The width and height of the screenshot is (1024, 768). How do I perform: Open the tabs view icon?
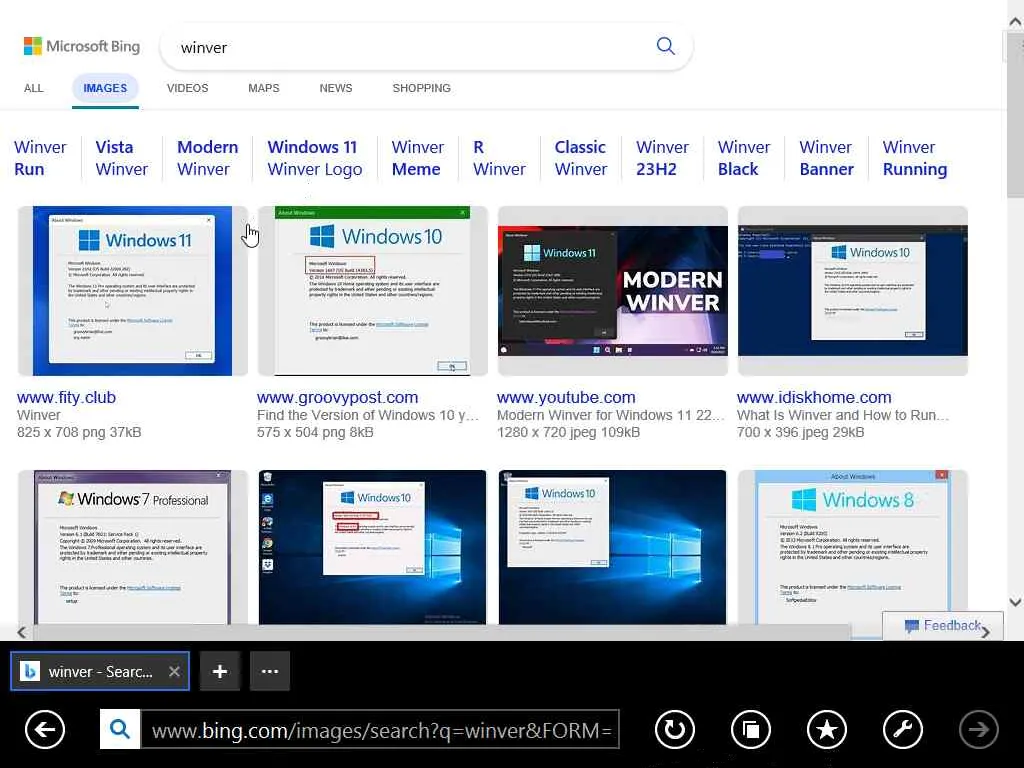[x=751, y=729]
